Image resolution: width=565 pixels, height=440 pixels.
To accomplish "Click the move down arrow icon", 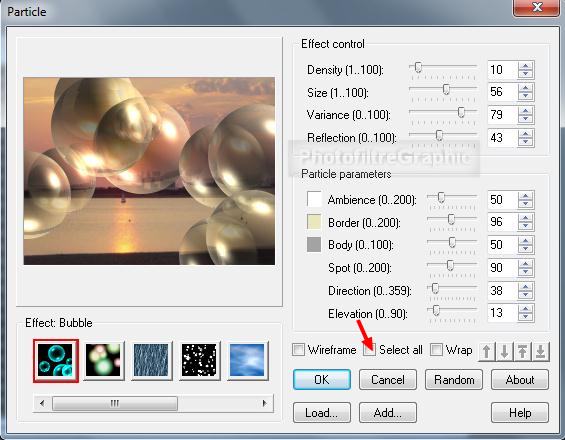I will (x=505, y=351).
